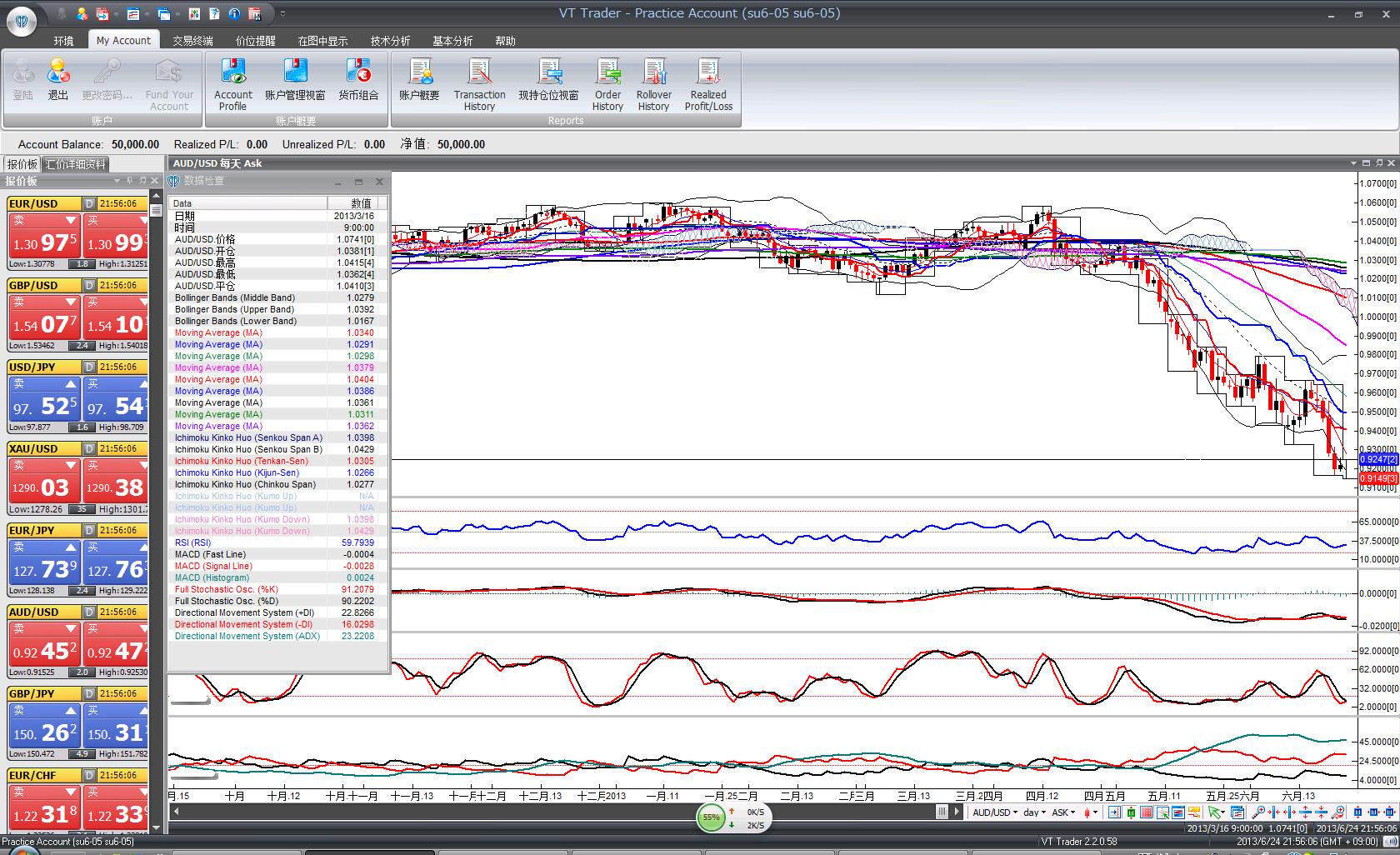Click the XAU/USD 买 buy price button

click(x=117, y=482)
